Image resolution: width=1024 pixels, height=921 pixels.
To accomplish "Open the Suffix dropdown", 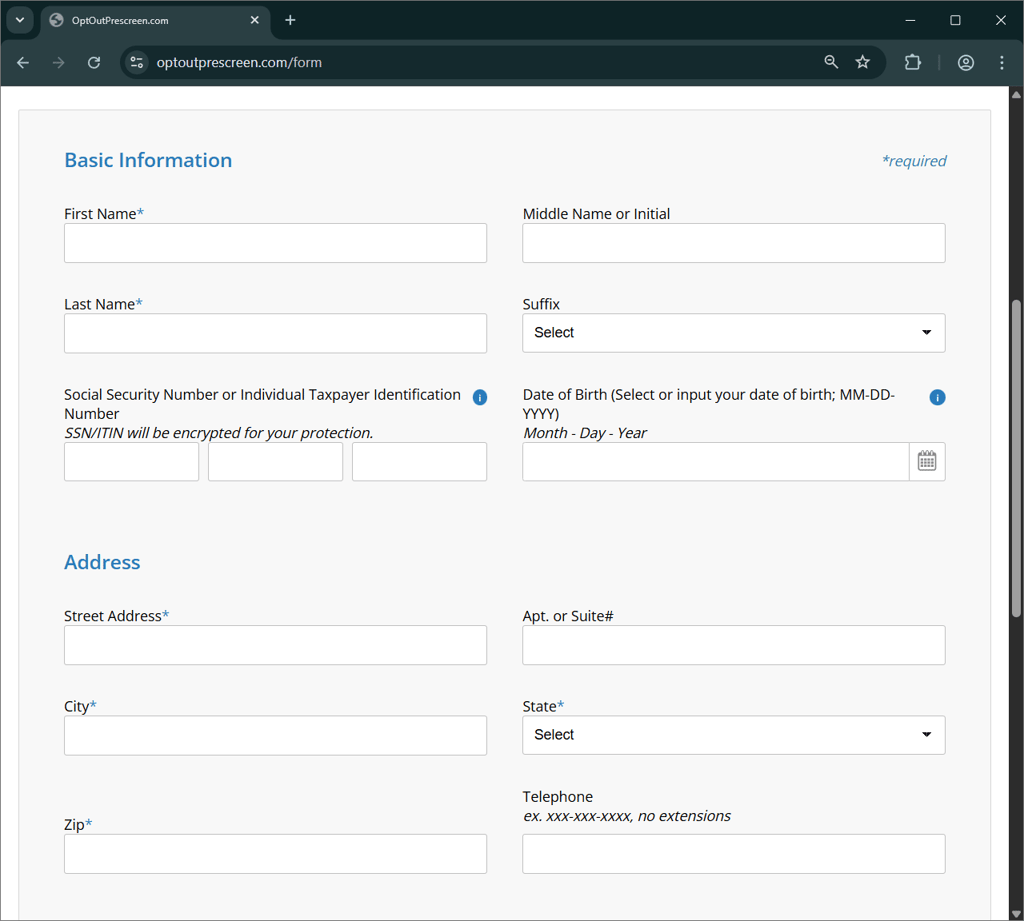I will (x=734, y=332).
